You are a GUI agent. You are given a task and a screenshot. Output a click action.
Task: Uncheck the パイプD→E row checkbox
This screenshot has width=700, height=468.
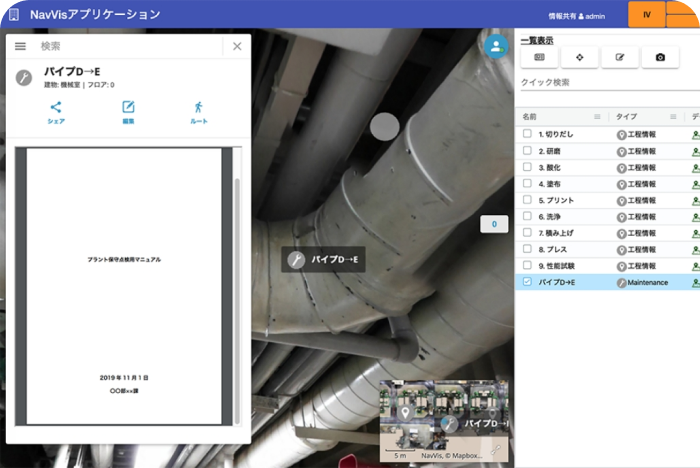[x=527, y=283]
